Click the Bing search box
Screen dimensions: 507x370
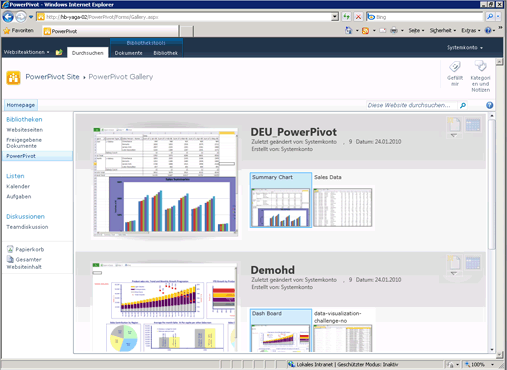[x=425, y=17]
